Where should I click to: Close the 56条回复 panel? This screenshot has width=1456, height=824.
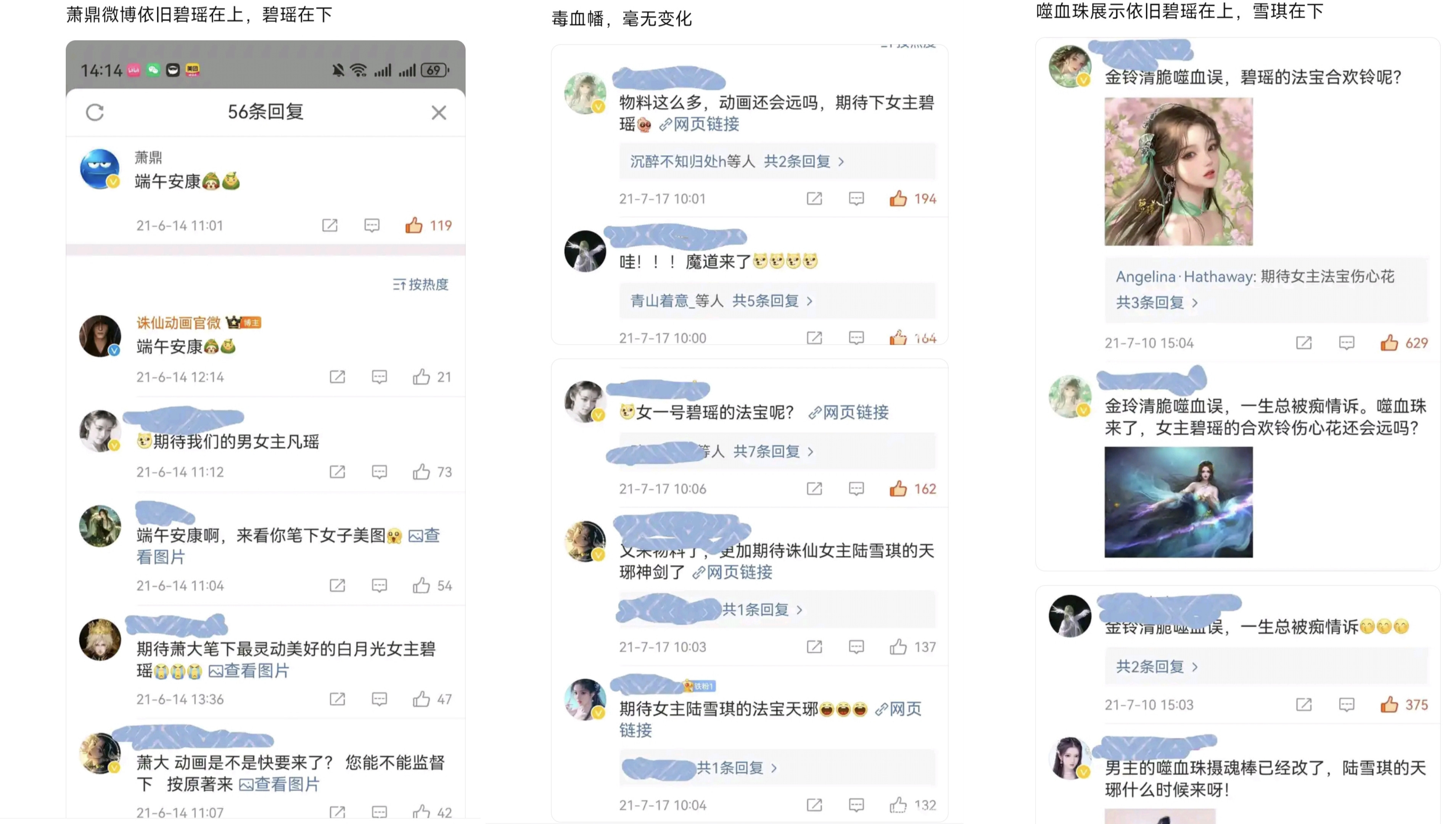[x=439, y=113]
